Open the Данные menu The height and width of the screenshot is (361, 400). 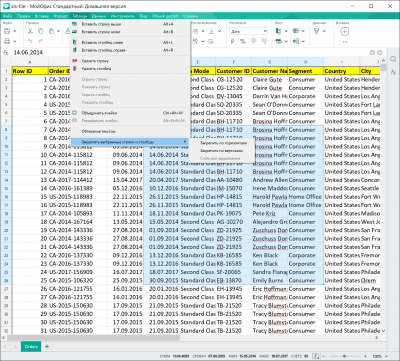(x=99, y=16)
